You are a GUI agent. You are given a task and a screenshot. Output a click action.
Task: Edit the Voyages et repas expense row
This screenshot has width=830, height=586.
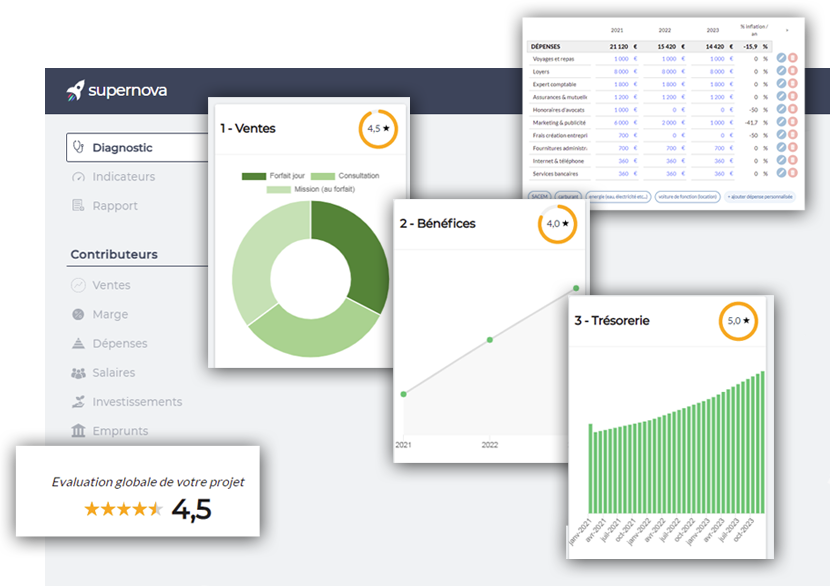point(781,59)
